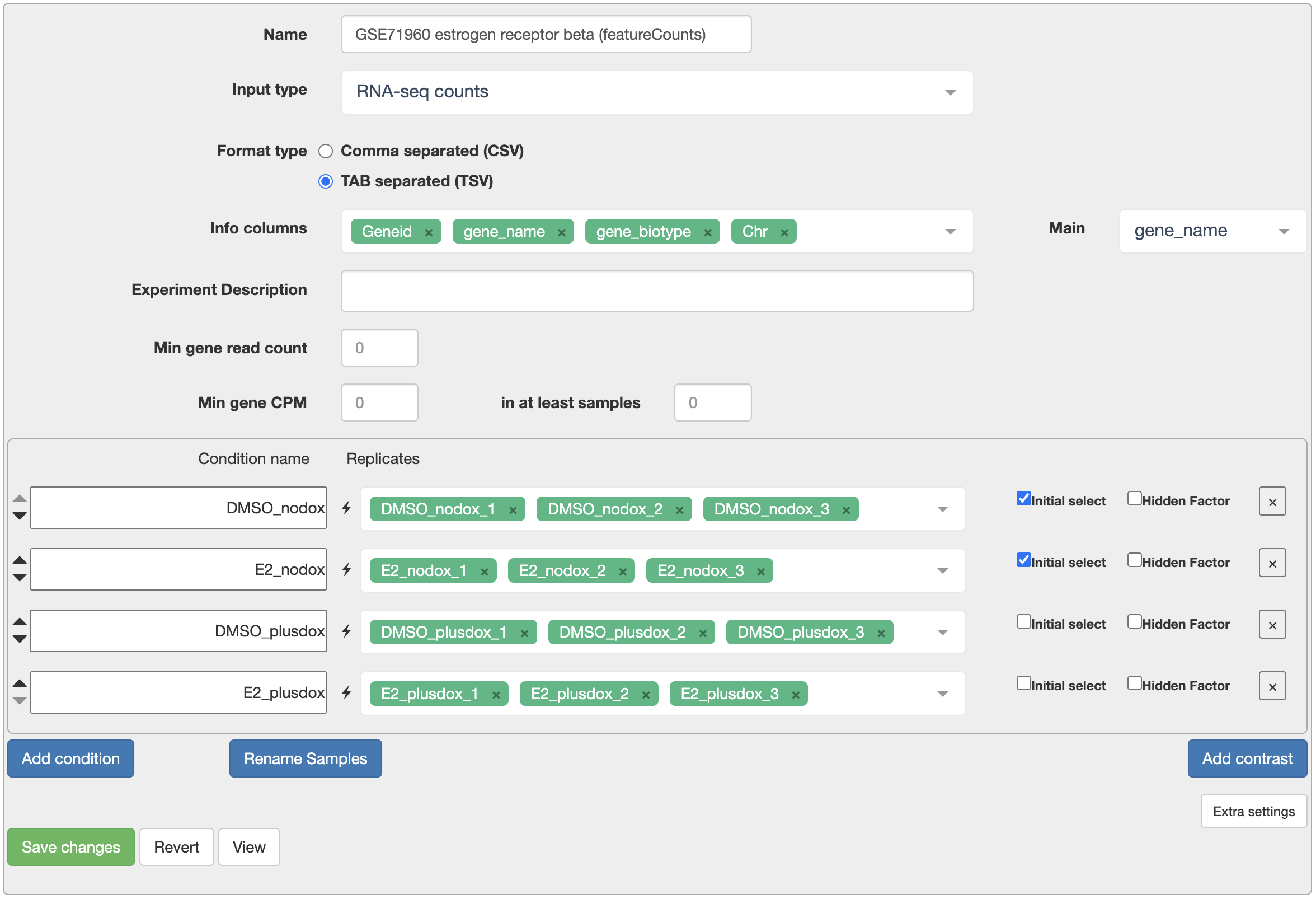Remove replicate DMSO_nodox_1 tag
The image size is (1316, 899).
click(x=513, y=510)
